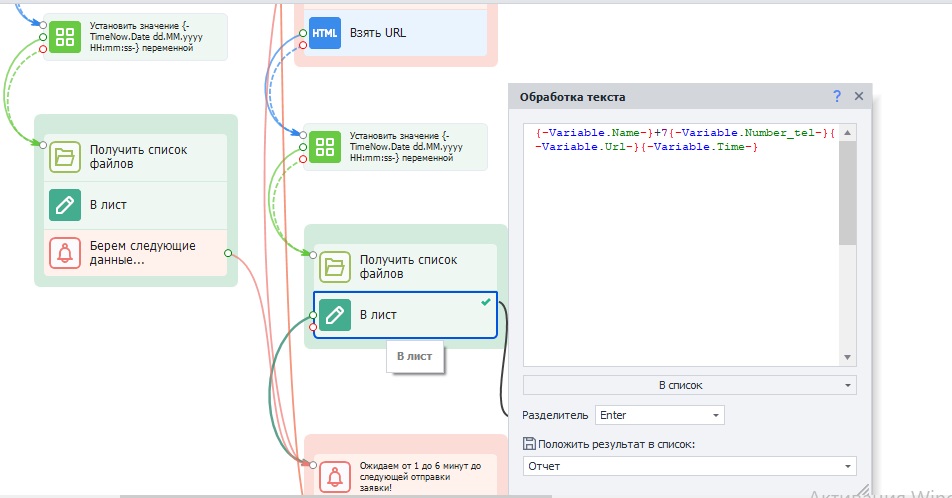This screenshot has width=952, height=498.
Task: Click the scrollbar thumb in the text editor
Action: click(x=847, y=190)
